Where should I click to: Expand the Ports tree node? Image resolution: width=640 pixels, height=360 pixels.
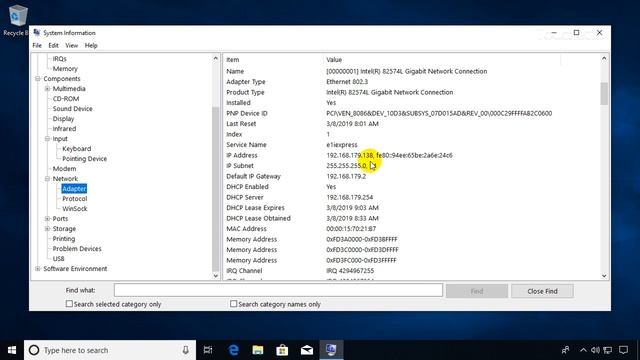(47, 219)
